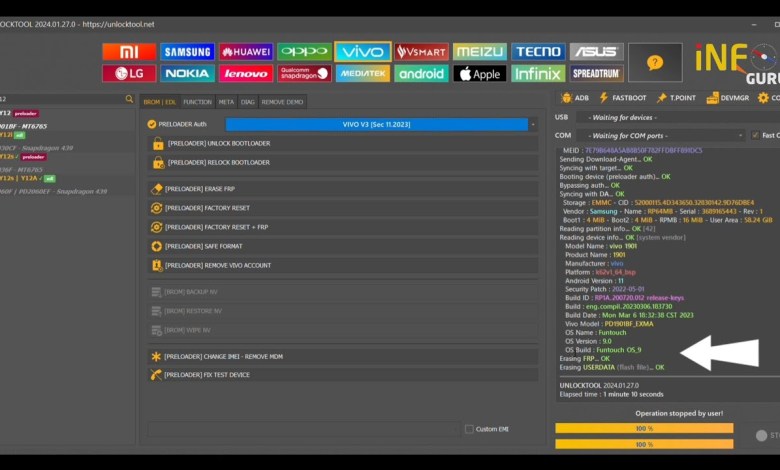Enable the Custom EMI checkbox
This screenshot has width=780, height=470.
[469, 429]
